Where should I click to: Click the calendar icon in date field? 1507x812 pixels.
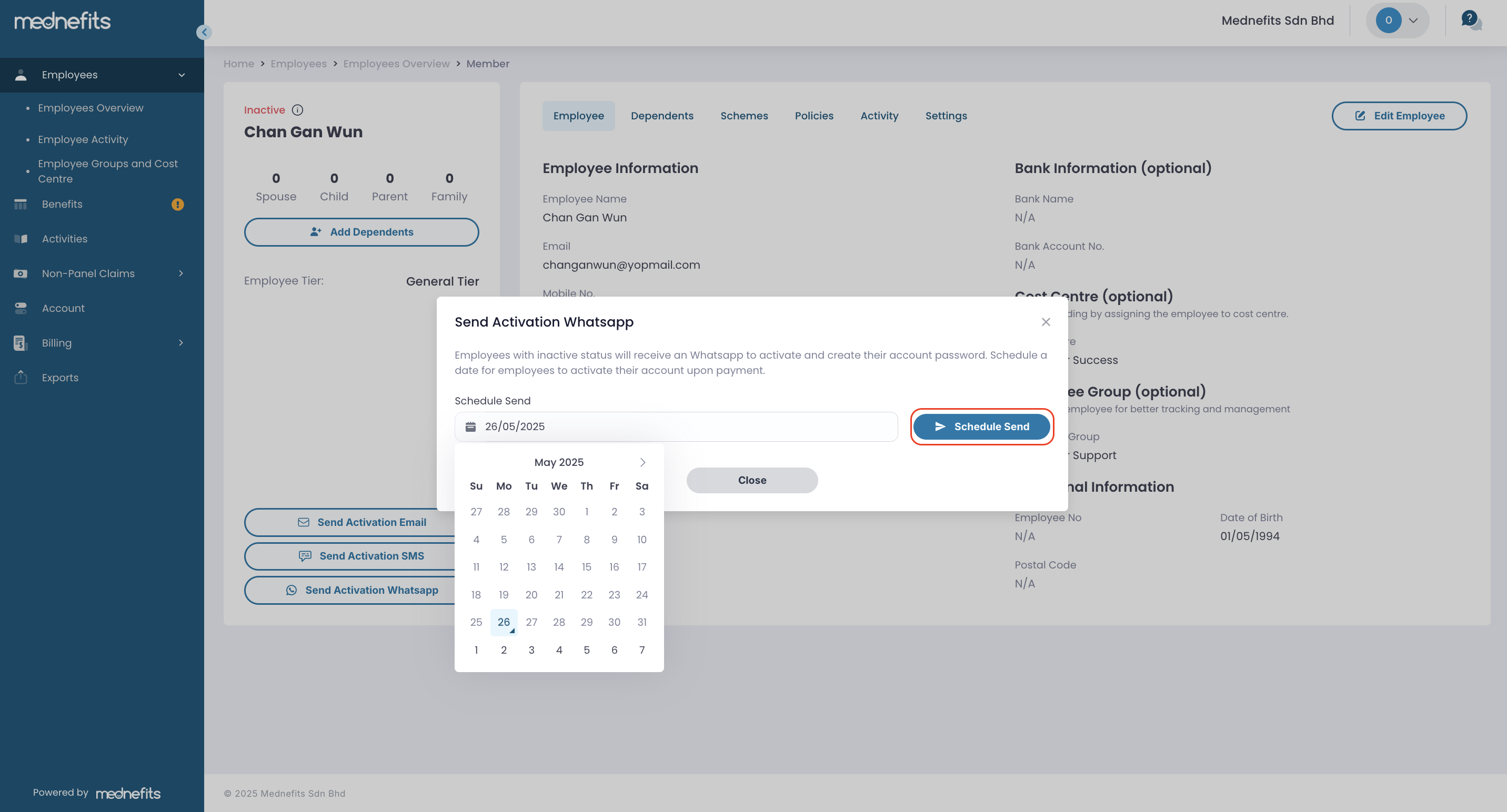tap(470, 426)
